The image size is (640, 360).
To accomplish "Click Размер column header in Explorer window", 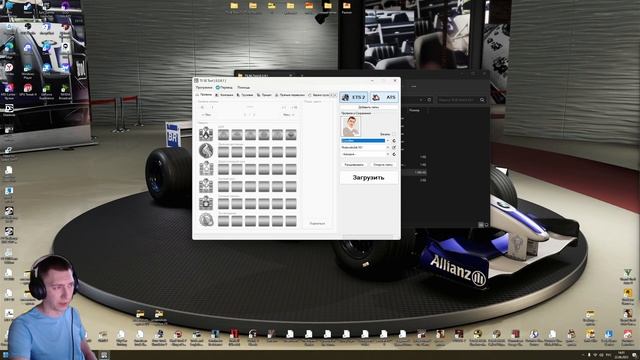I will coord(414,110).
